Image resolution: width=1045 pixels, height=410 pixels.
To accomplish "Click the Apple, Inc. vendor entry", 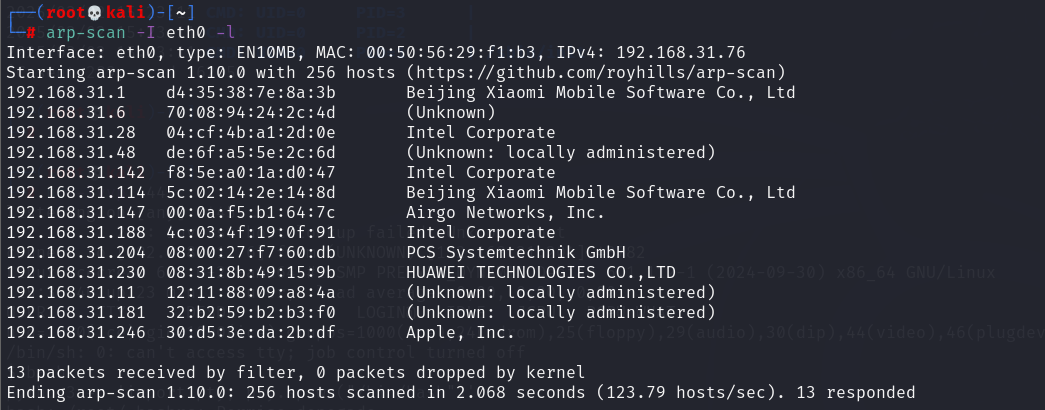I will click(461, 333).
